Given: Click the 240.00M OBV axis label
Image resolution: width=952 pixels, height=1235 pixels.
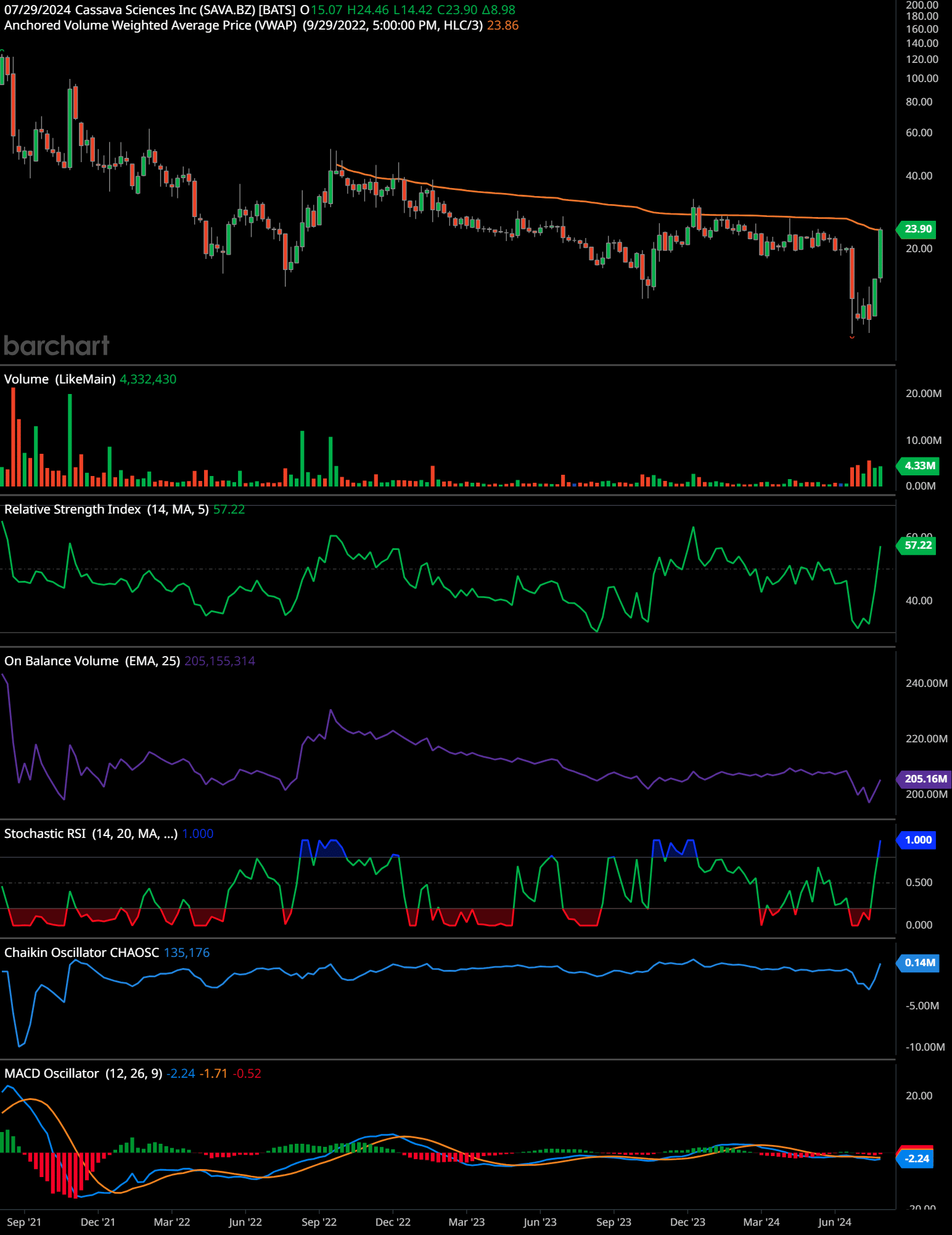Looking at the screenshot, I should click(x=927, y=683).
